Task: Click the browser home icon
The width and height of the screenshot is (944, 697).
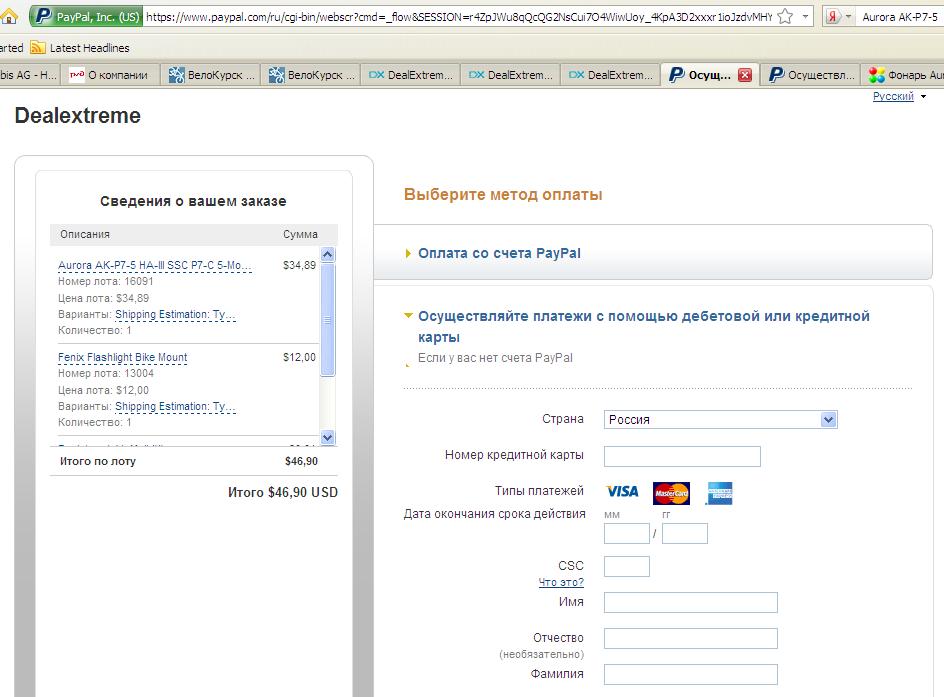Action: (x=8, y=16)
